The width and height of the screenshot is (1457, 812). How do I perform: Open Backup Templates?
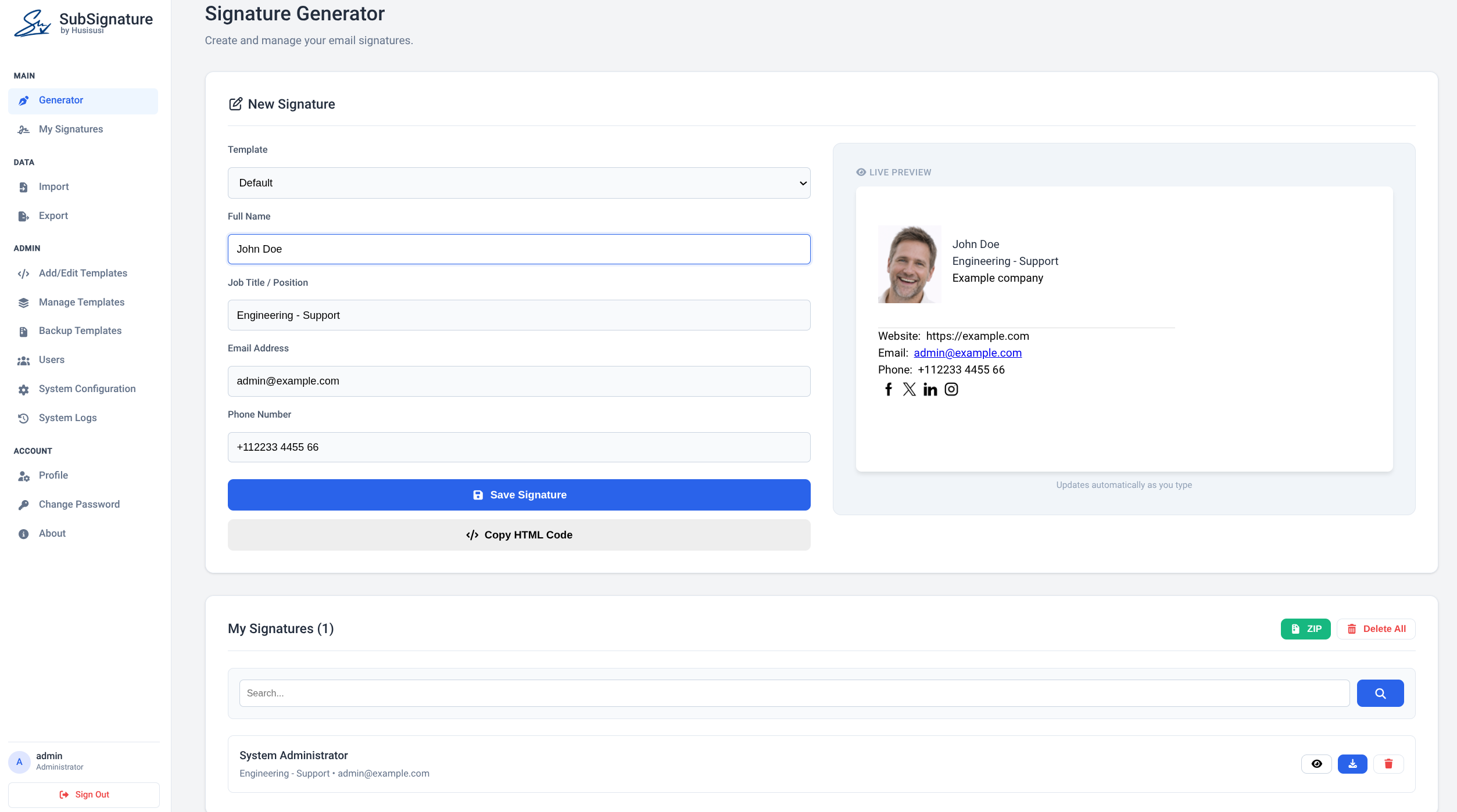(x=80, y=330)
